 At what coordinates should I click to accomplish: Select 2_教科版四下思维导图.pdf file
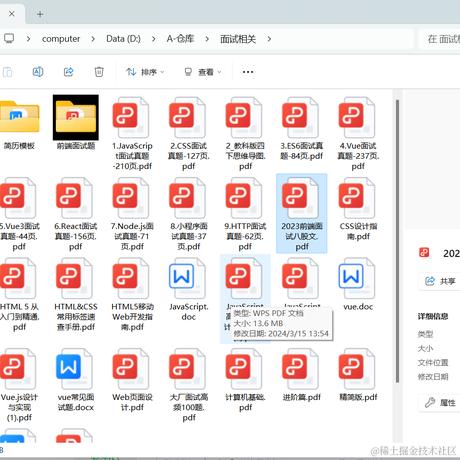(245, 133)
